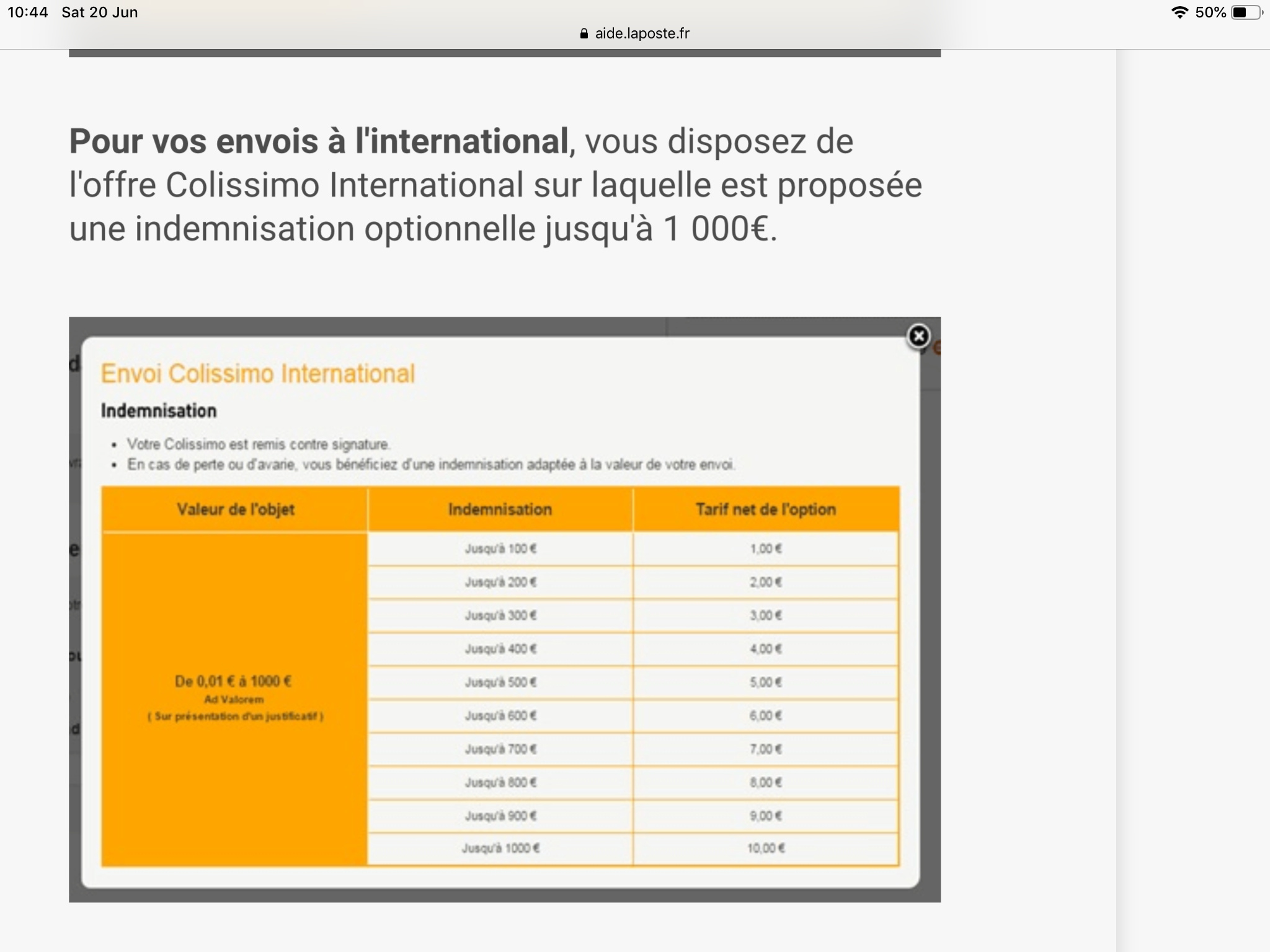1270x952 pixels.
Task: Tap the Wi-Fi status icon
Action: point(1179,12)
